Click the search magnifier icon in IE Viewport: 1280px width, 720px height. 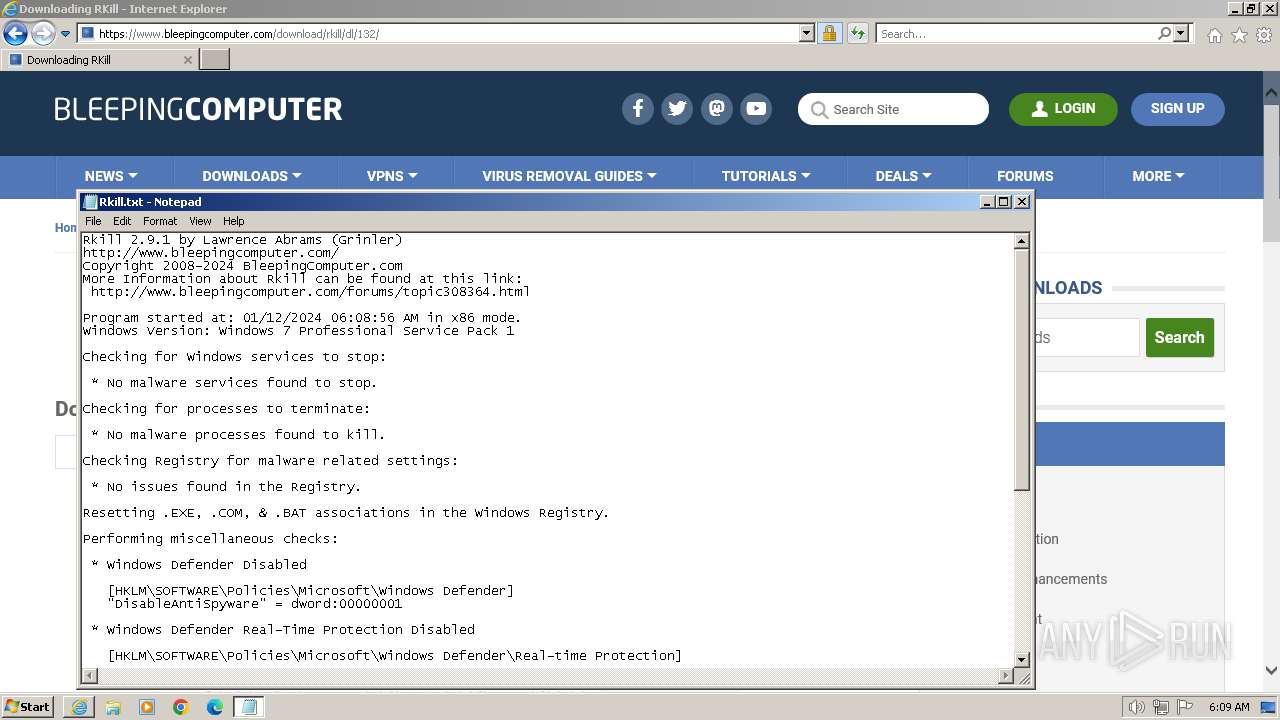pos(1164,34)
